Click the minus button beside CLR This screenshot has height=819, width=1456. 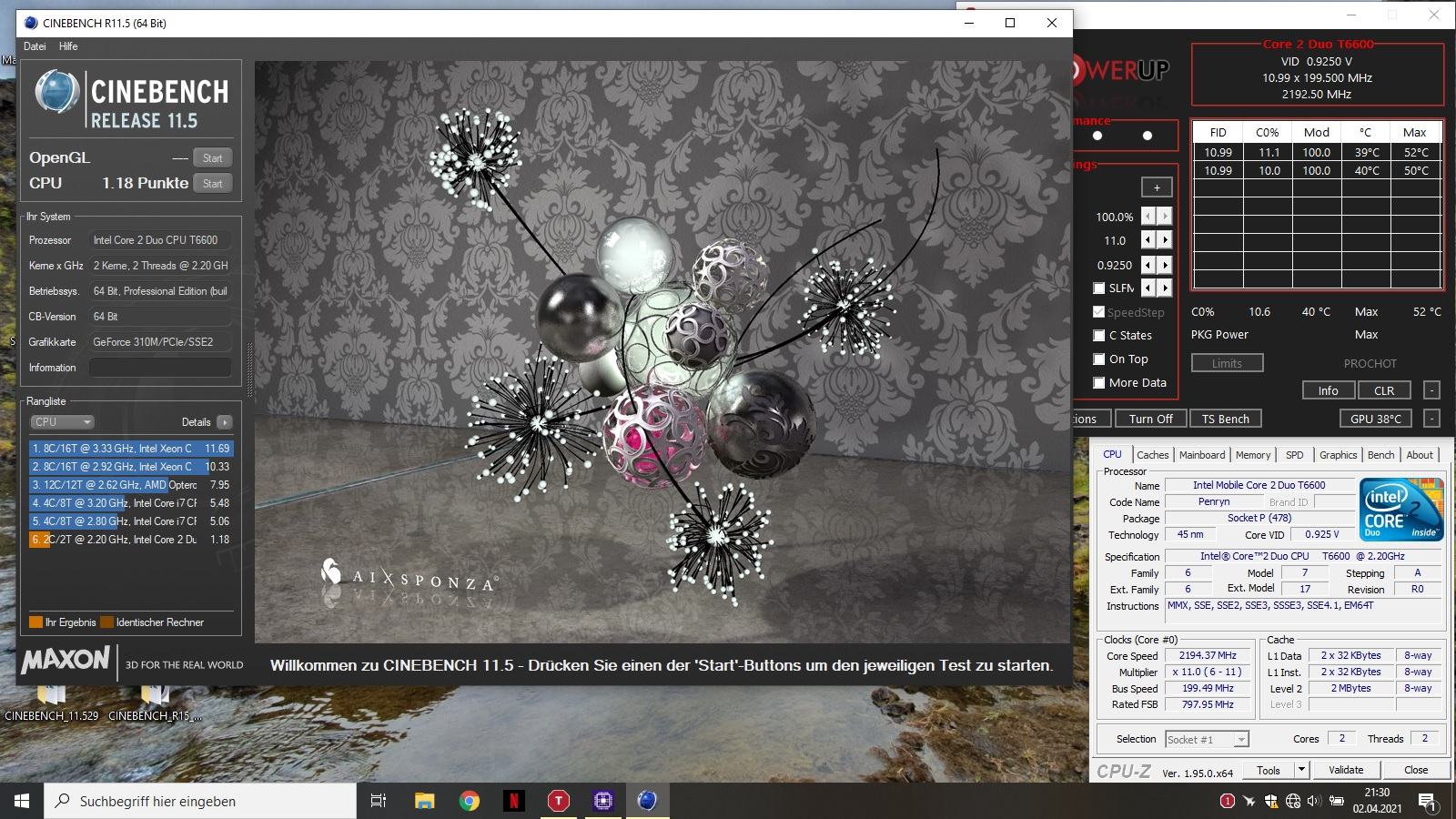[x=1431, y=390]
